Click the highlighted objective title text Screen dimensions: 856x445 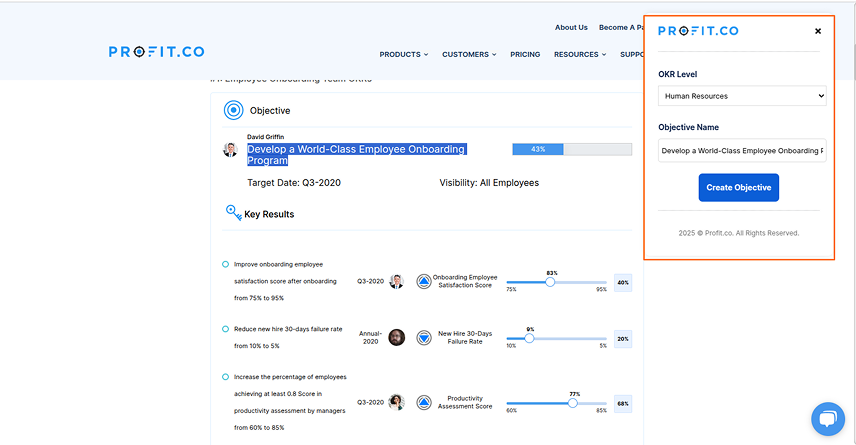[356, 155]
